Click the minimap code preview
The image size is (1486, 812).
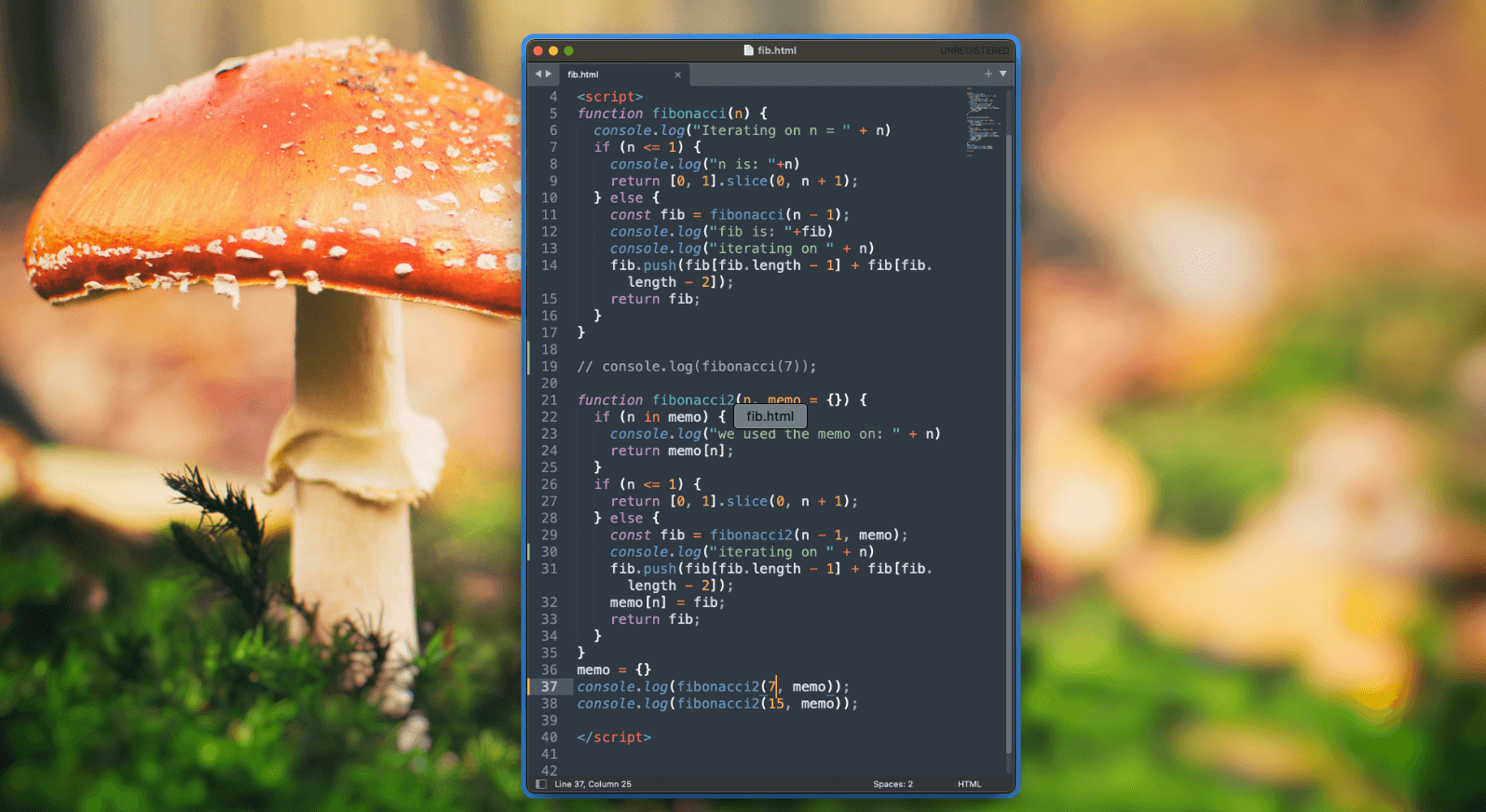(x=982, y=121)
